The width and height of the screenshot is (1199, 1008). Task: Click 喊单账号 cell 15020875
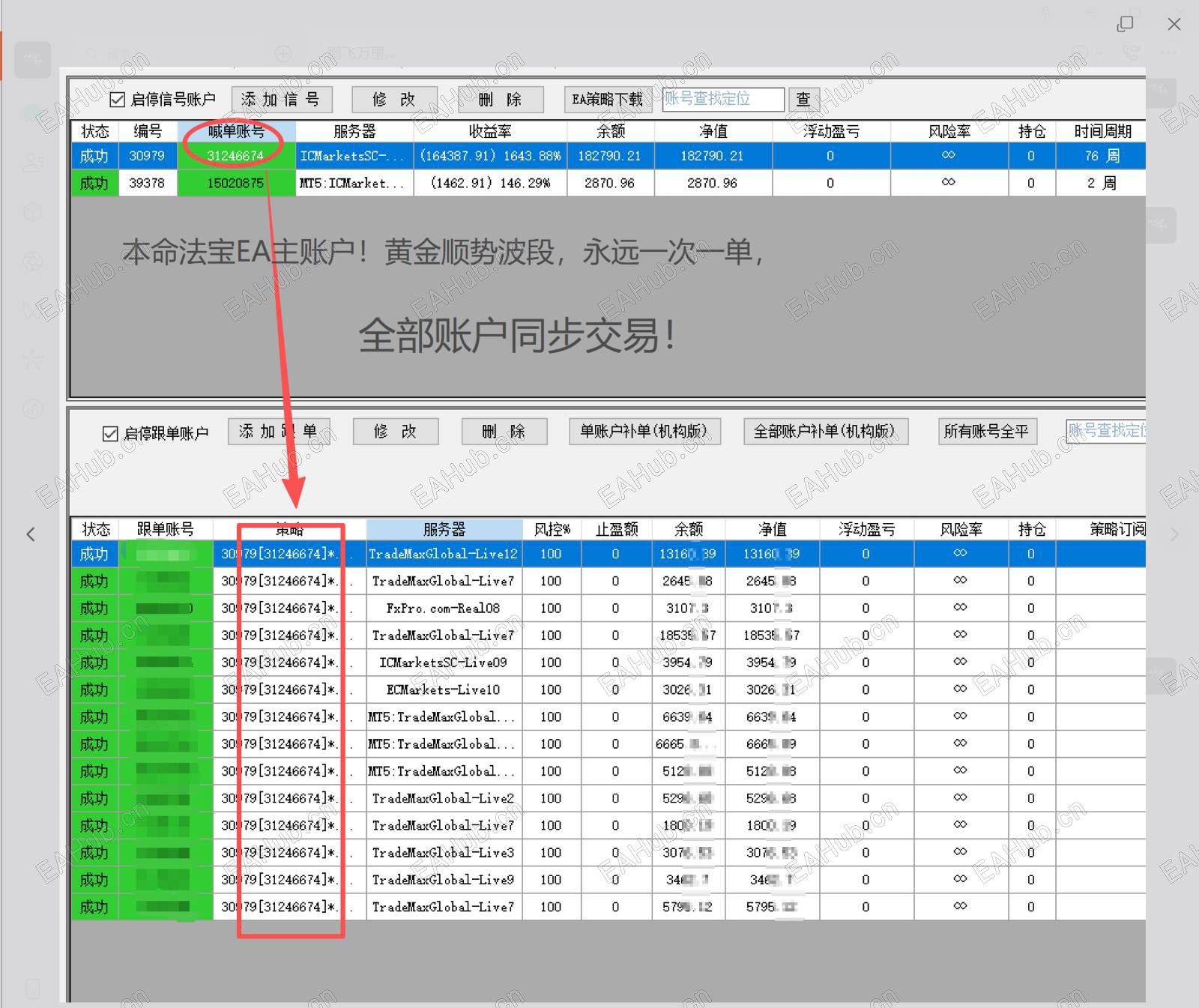click(x=236, y=183)
